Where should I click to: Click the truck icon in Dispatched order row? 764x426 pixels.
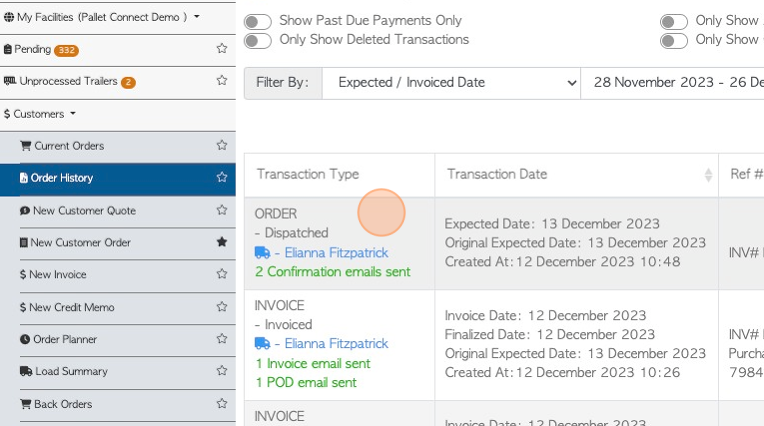262,252
